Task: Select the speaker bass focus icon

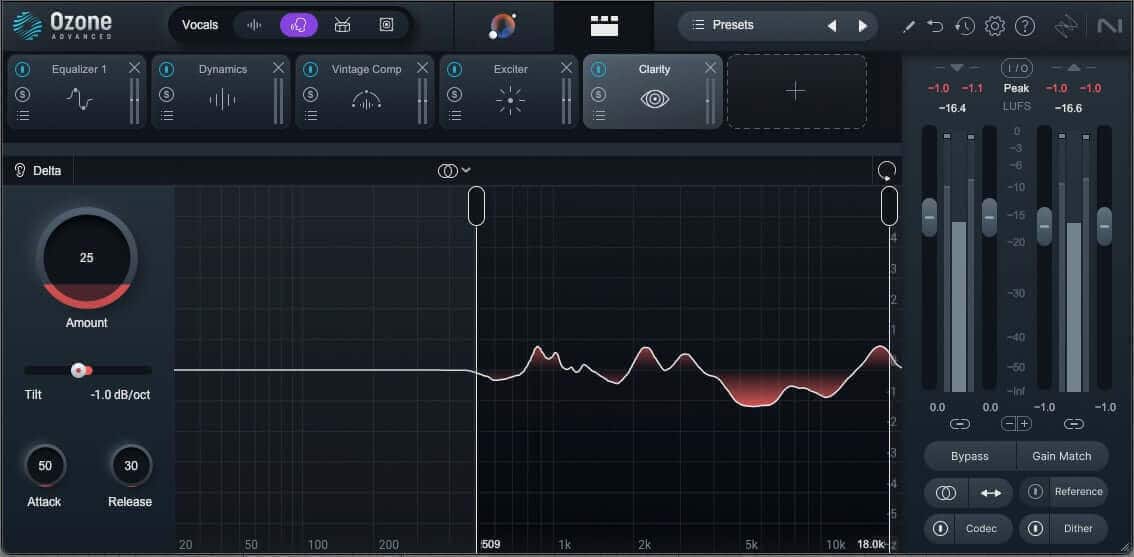Action: point(386,25)
